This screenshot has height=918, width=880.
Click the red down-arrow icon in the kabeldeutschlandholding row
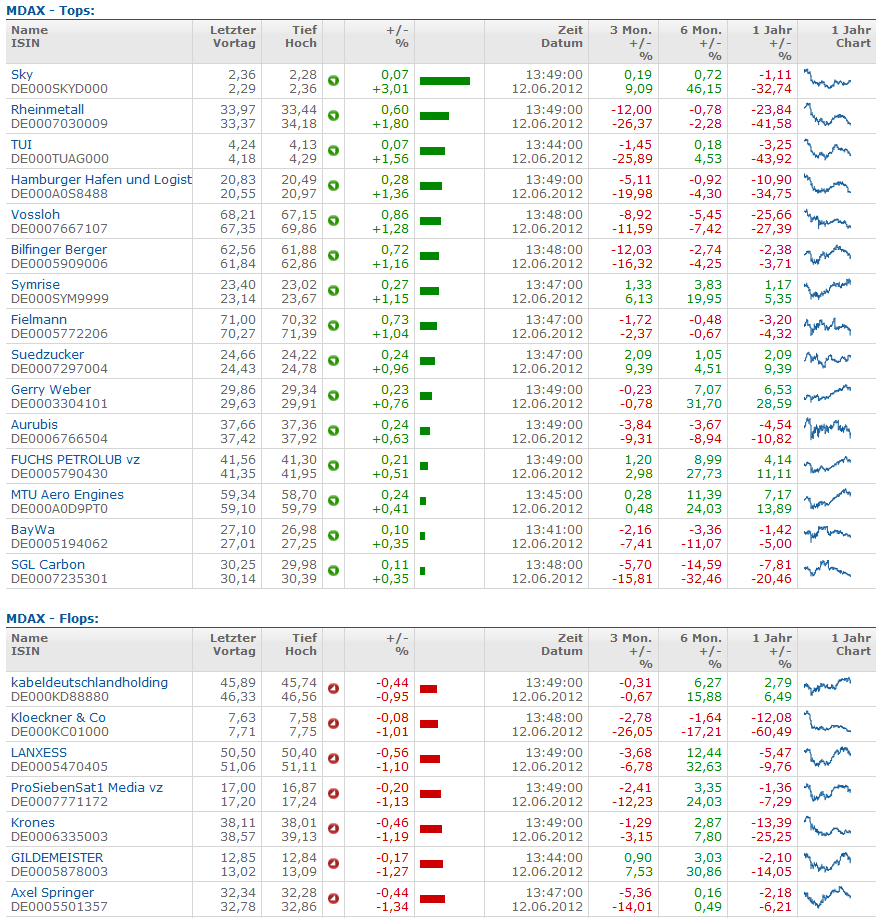[x=333, y=688]
